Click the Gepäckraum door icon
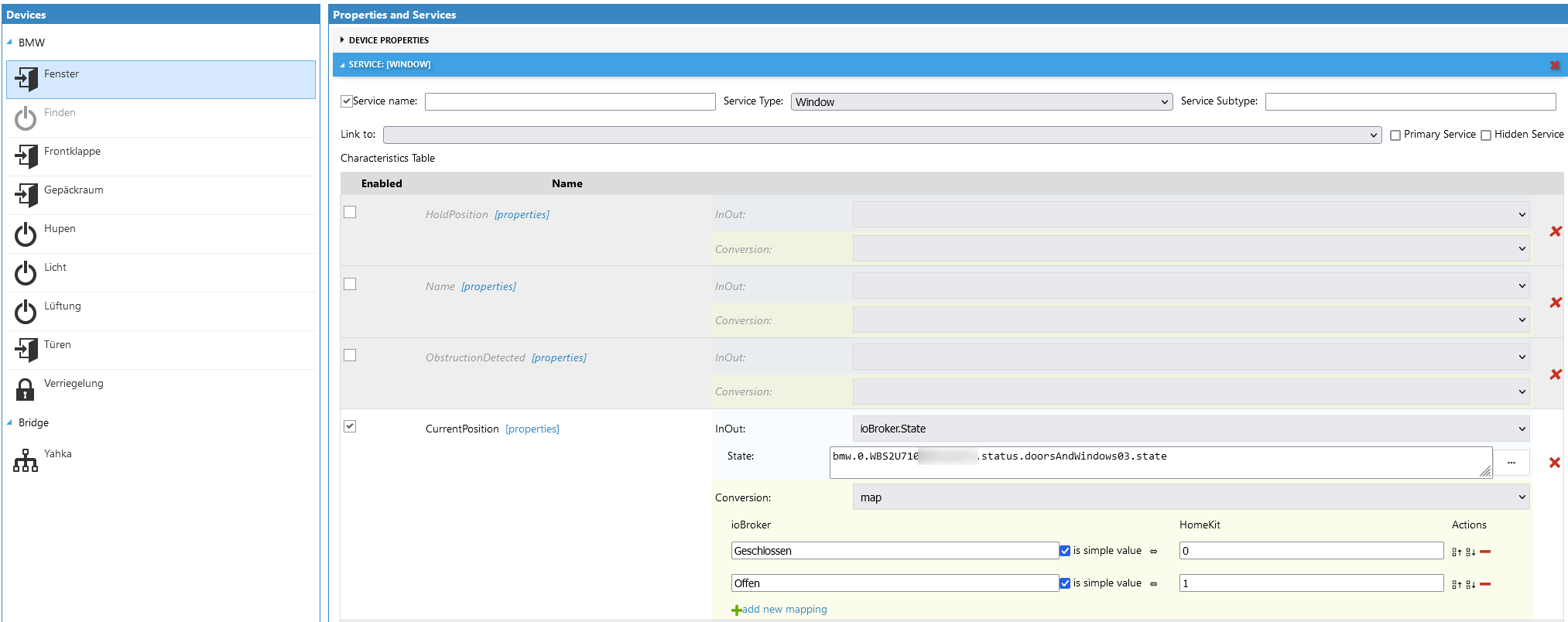Image resolution: width=1568 pixels, height=622 pixels. click(x=26, y=195)
